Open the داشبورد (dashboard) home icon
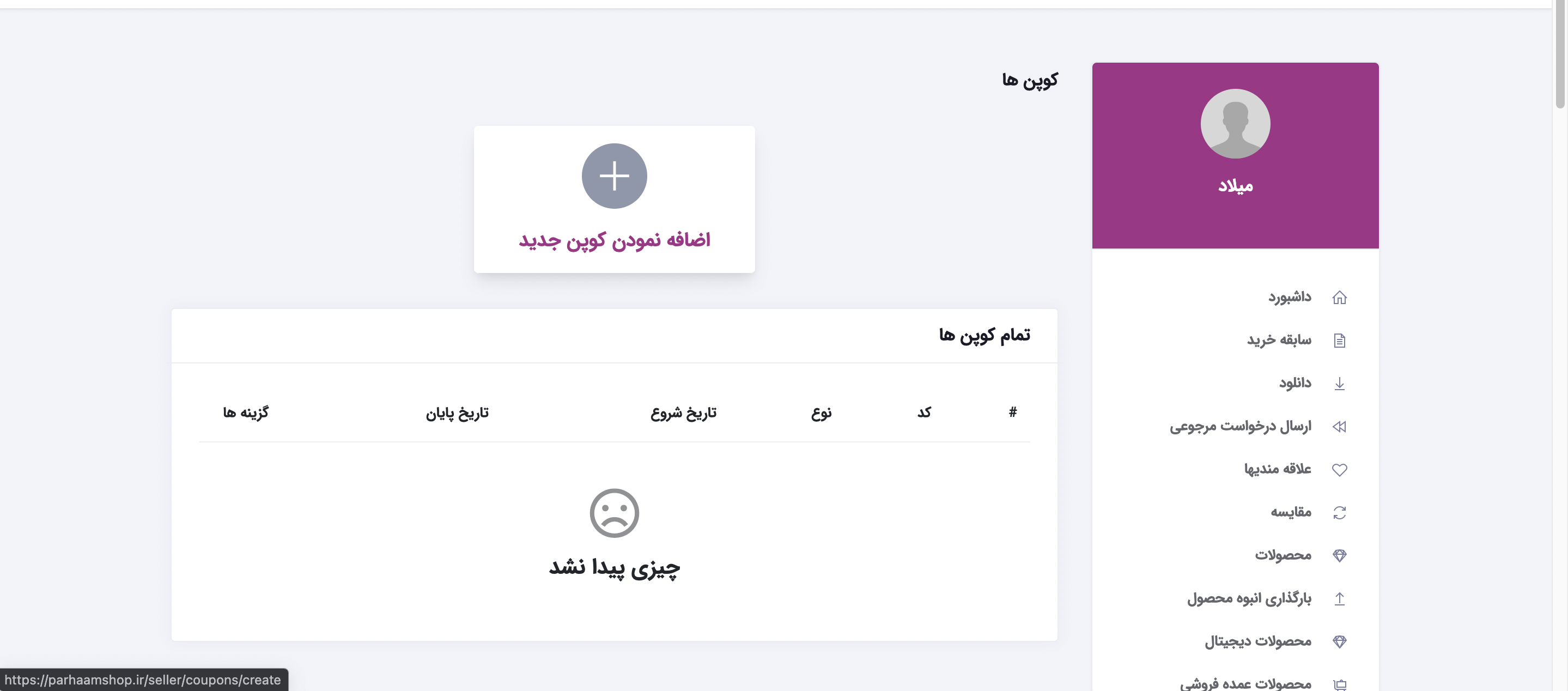 1341,297
